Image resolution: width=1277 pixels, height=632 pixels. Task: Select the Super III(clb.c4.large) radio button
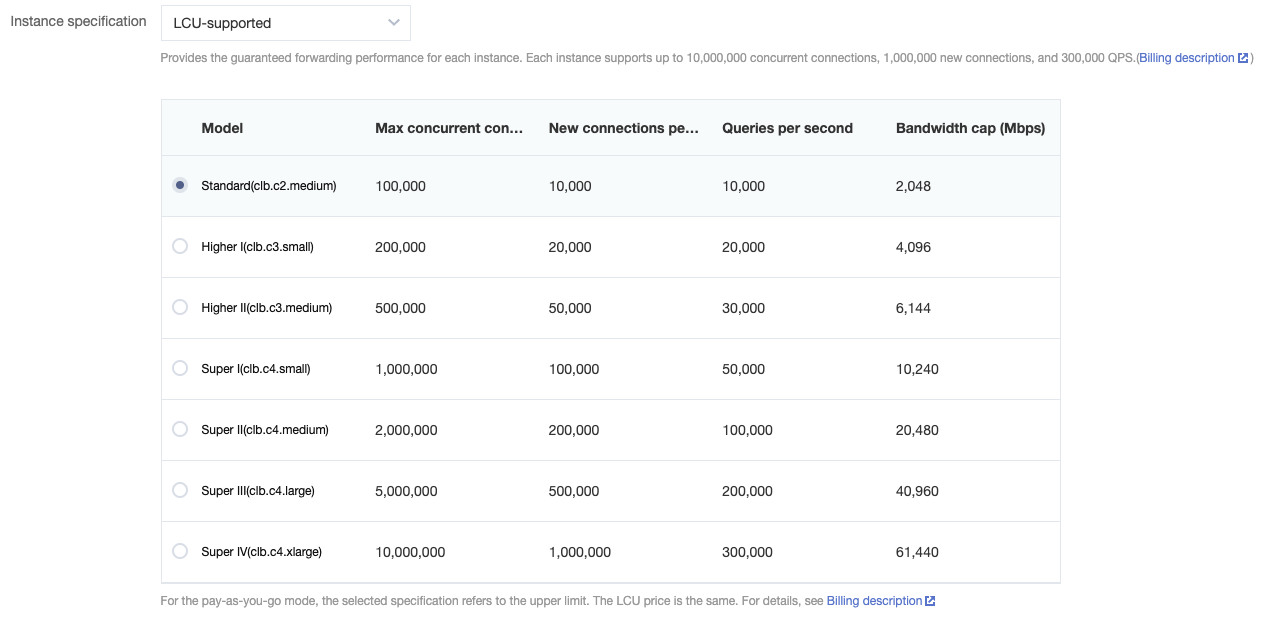point(180,490)
